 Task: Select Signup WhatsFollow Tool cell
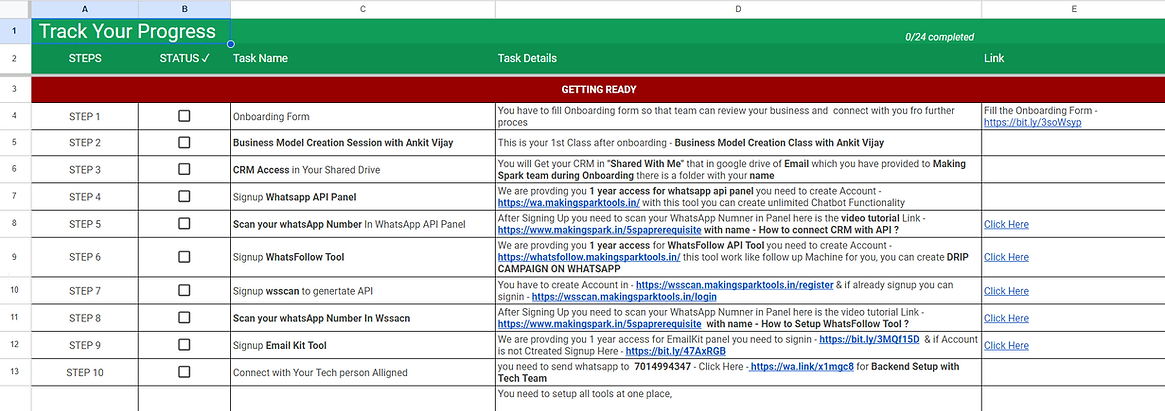click(x=363, y=257)
